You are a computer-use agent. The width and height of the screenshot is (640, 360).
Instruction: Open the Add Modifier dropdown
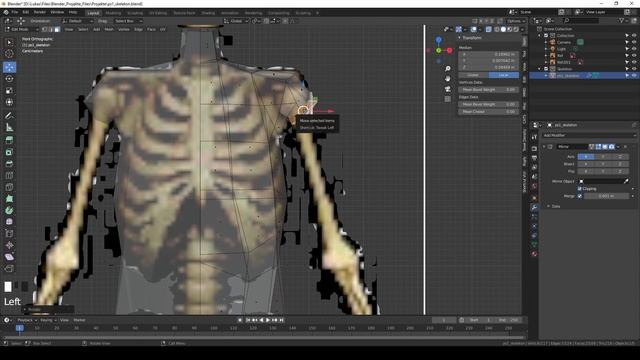click(589, 136)
